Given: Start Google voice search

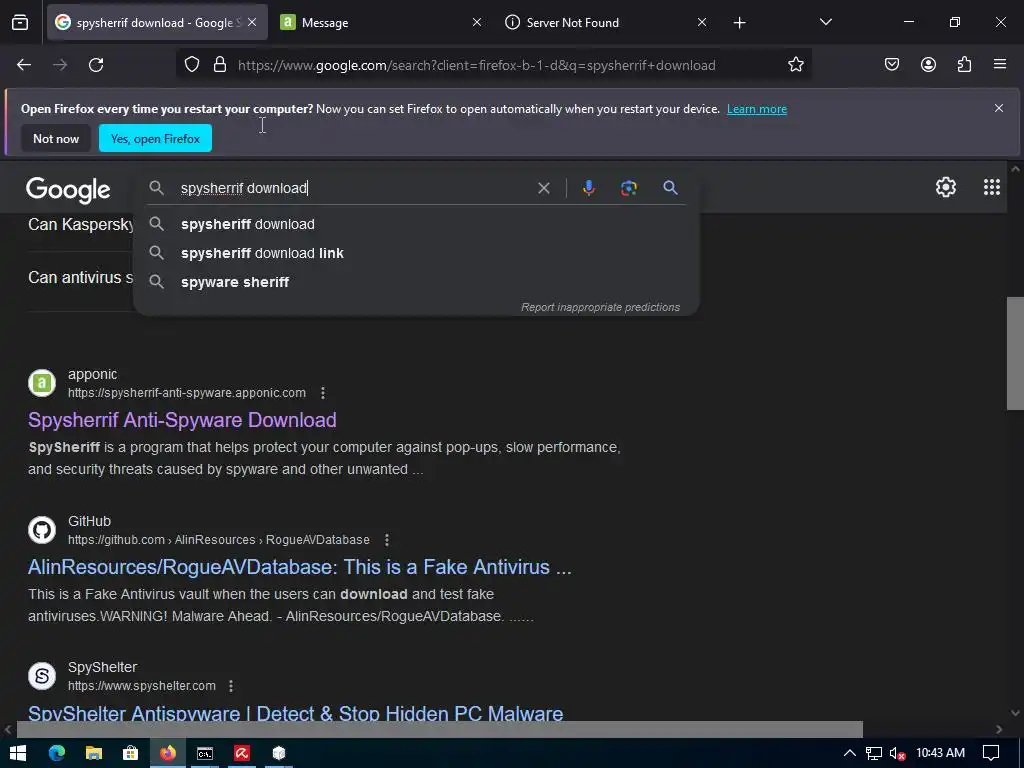Looking at the screenshot, I should [x=588, y=188].
